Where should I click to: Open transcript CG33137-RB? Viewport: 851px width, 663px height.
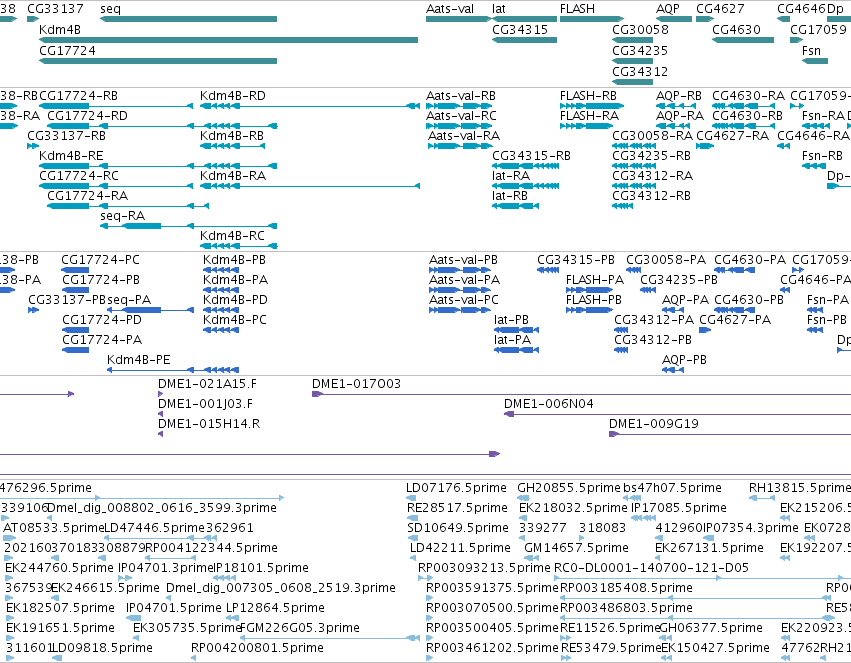66,136
